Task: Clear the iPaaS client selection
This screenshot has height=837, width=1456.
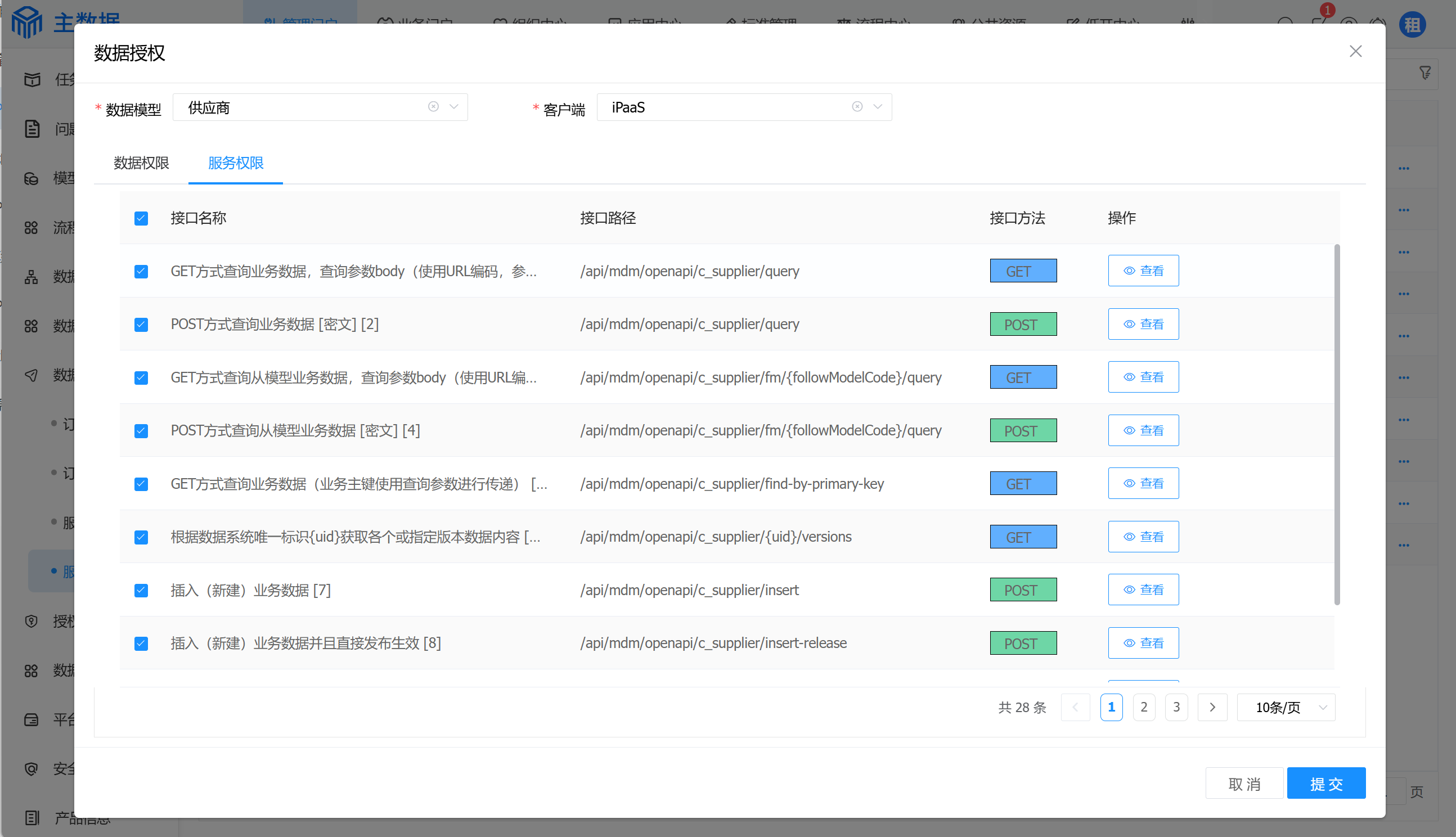Action: pos(857,107)
